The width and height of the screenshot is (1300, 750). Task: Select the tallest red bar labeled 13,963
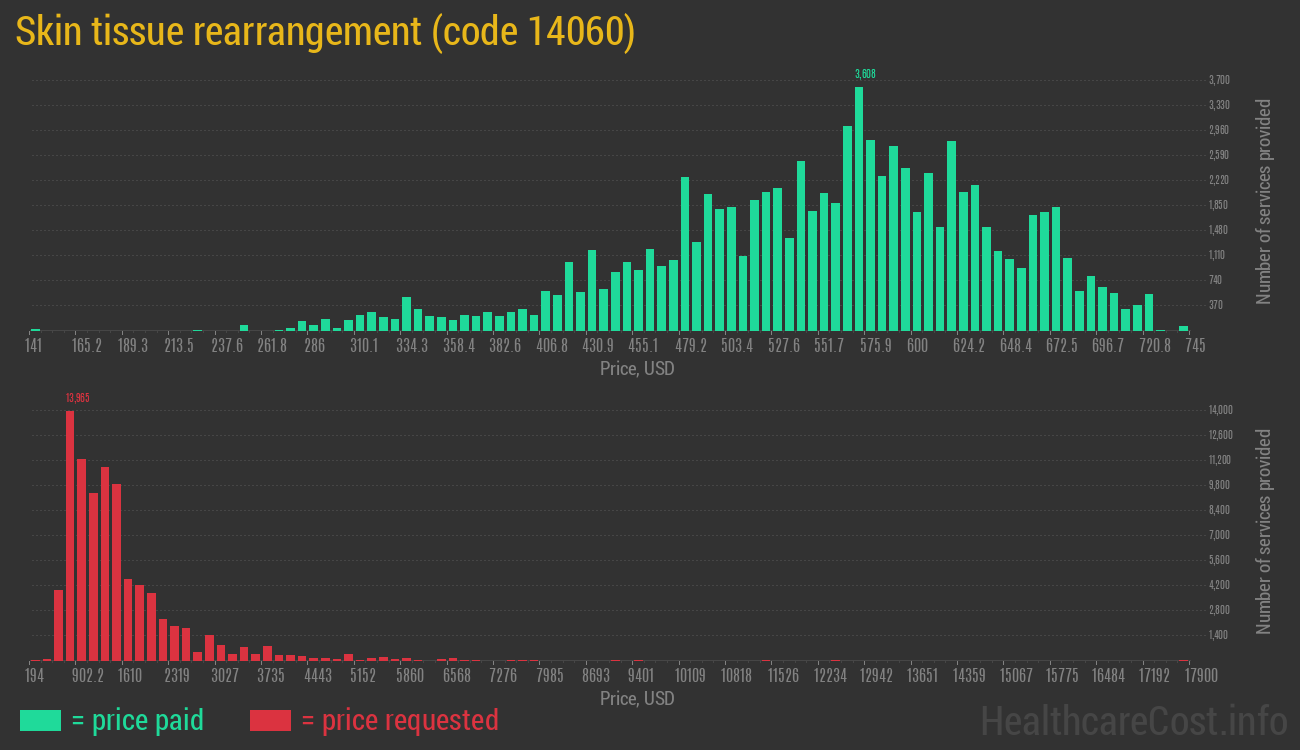pos(70,535)
